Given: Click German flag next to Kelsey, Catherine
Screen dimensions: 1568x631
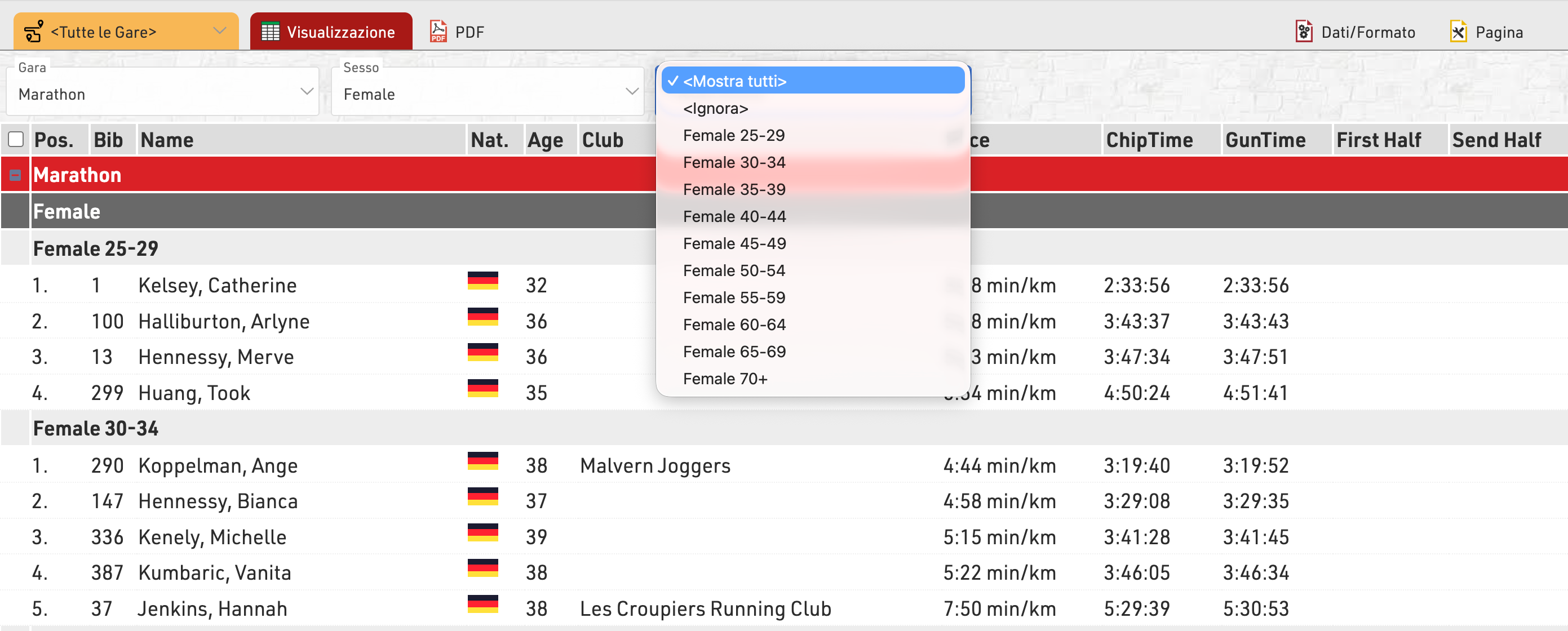Looking at the screenshot, I should coord(482,281).
